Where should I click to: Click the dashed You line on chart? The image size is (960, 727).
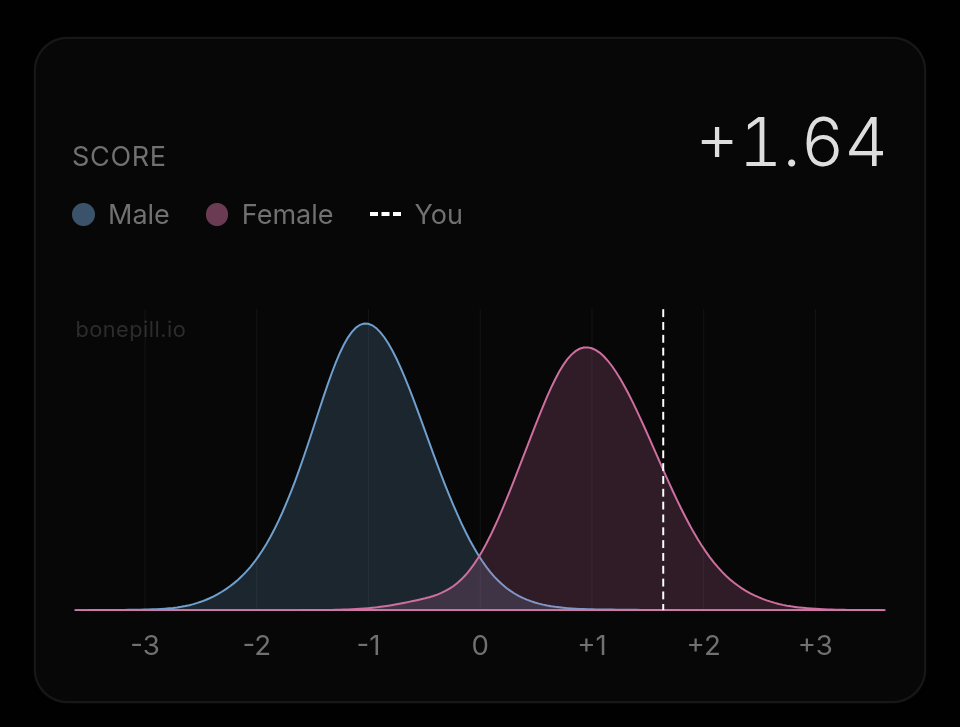(x=663, y=459)
